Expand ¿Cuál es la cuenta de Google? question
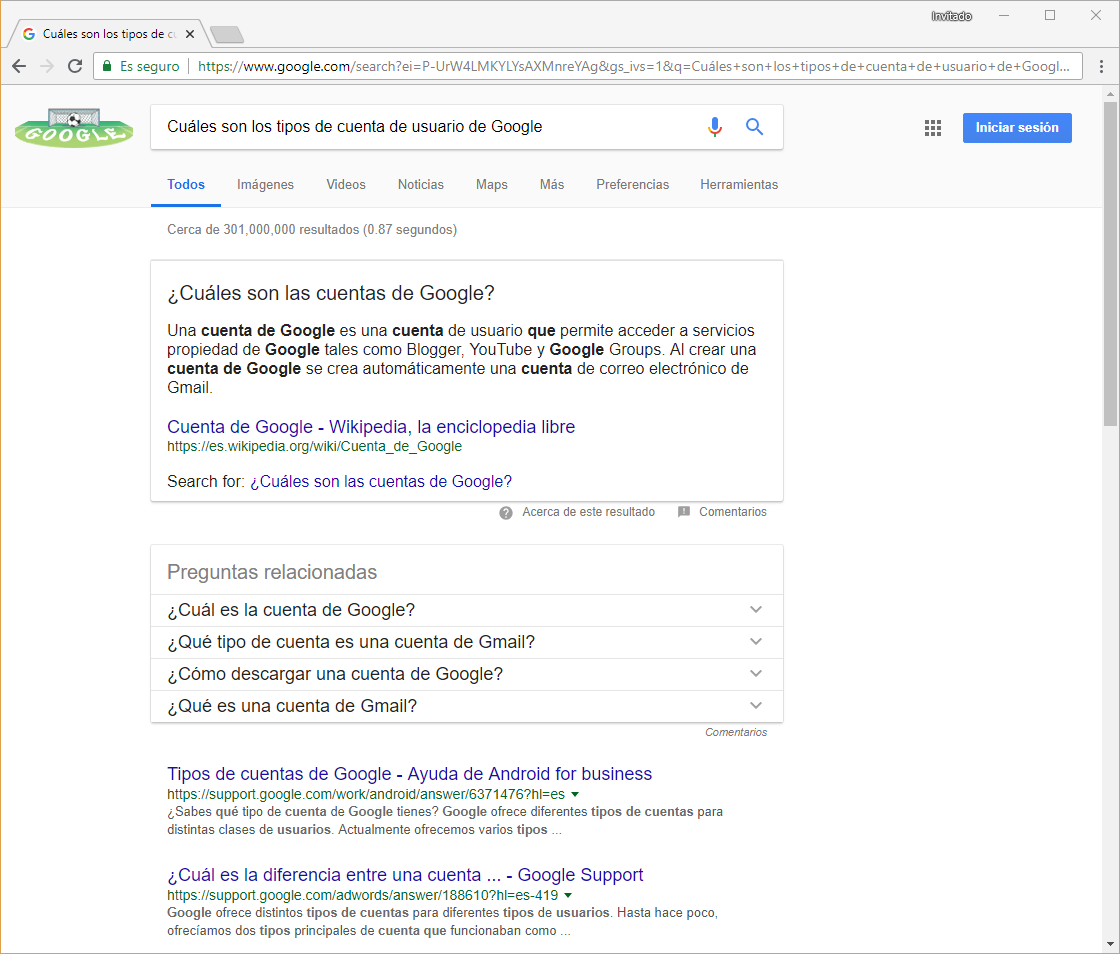1120x954 pixels. (x=467, y=611)
